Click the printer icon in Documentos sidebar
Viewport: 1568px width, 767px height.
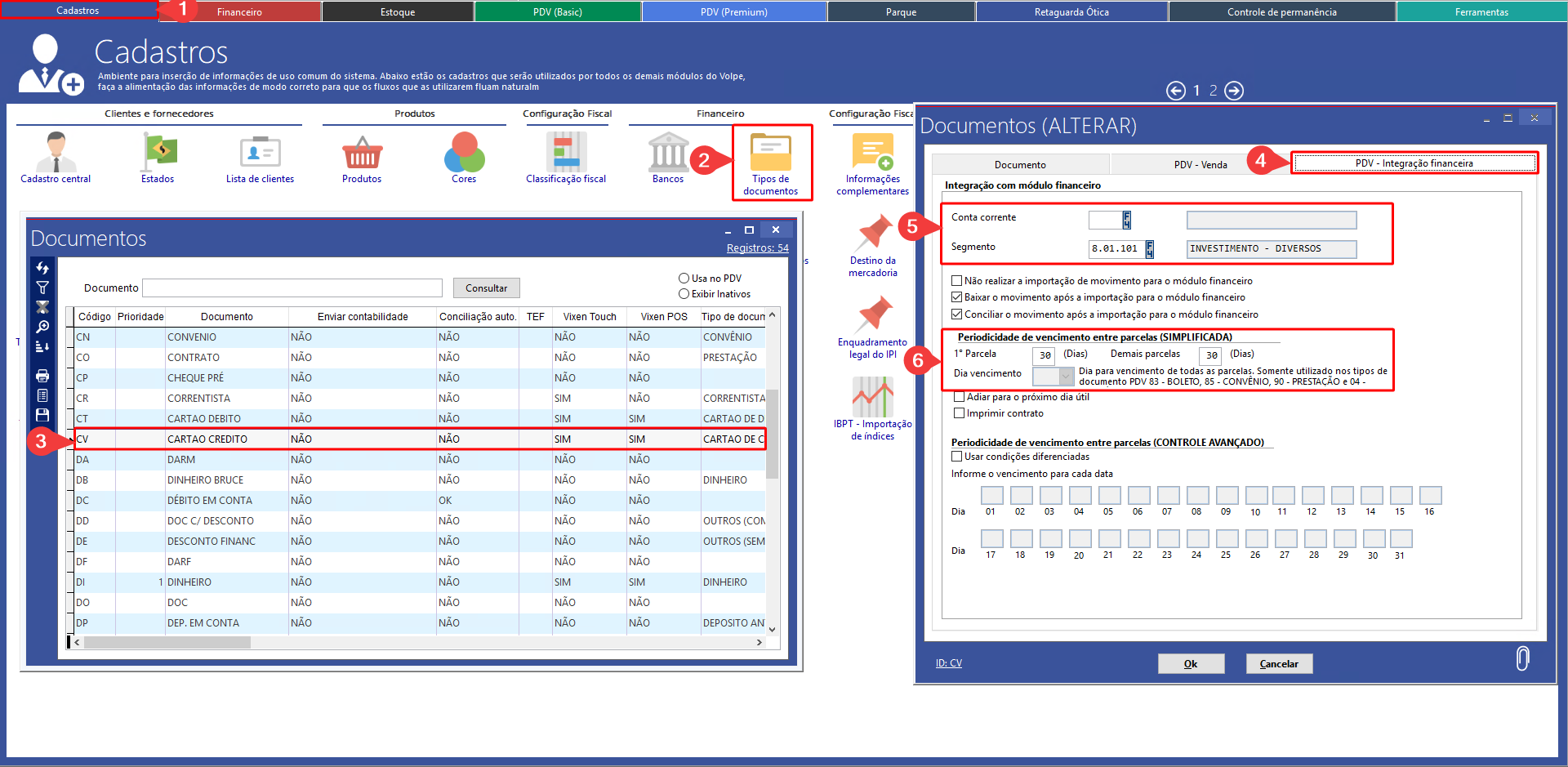pos(42,376)
